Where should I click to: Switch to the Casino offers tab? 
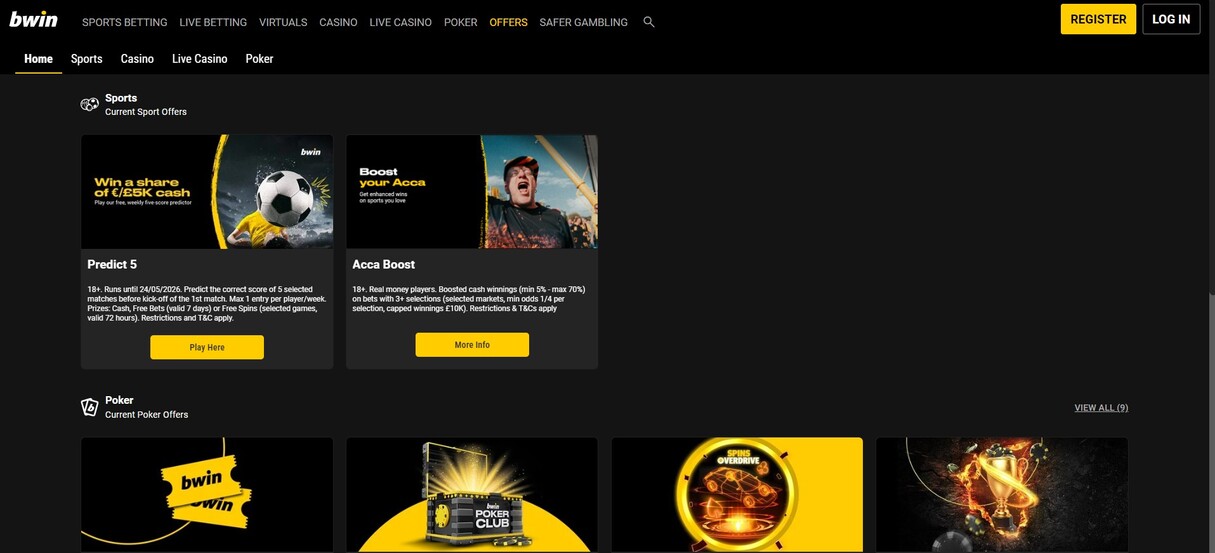[x=137, y=59]
